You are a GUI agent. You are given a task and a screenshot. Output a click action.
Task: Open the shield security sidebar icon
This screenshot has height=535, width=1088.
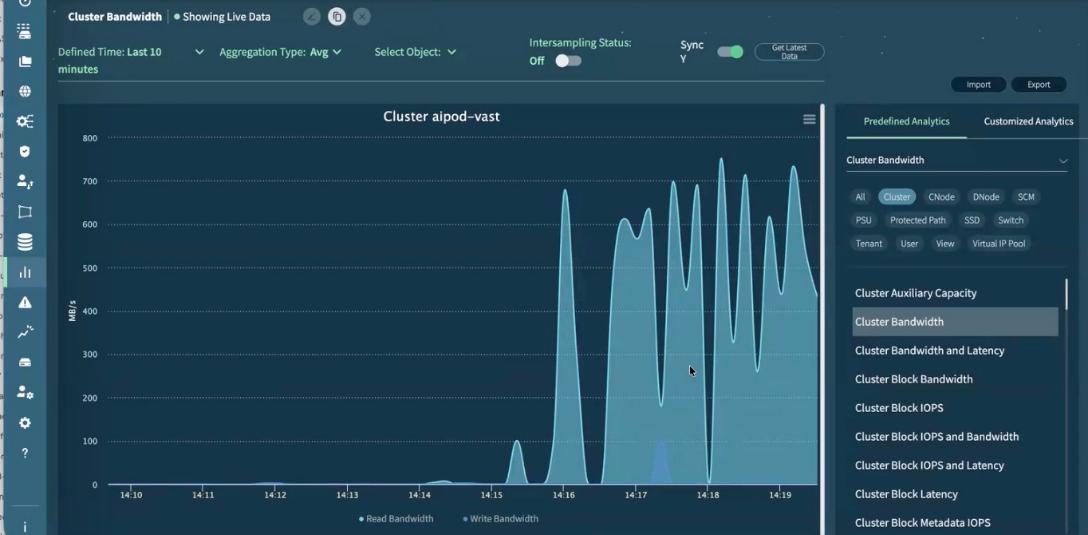tap(25, 151)
